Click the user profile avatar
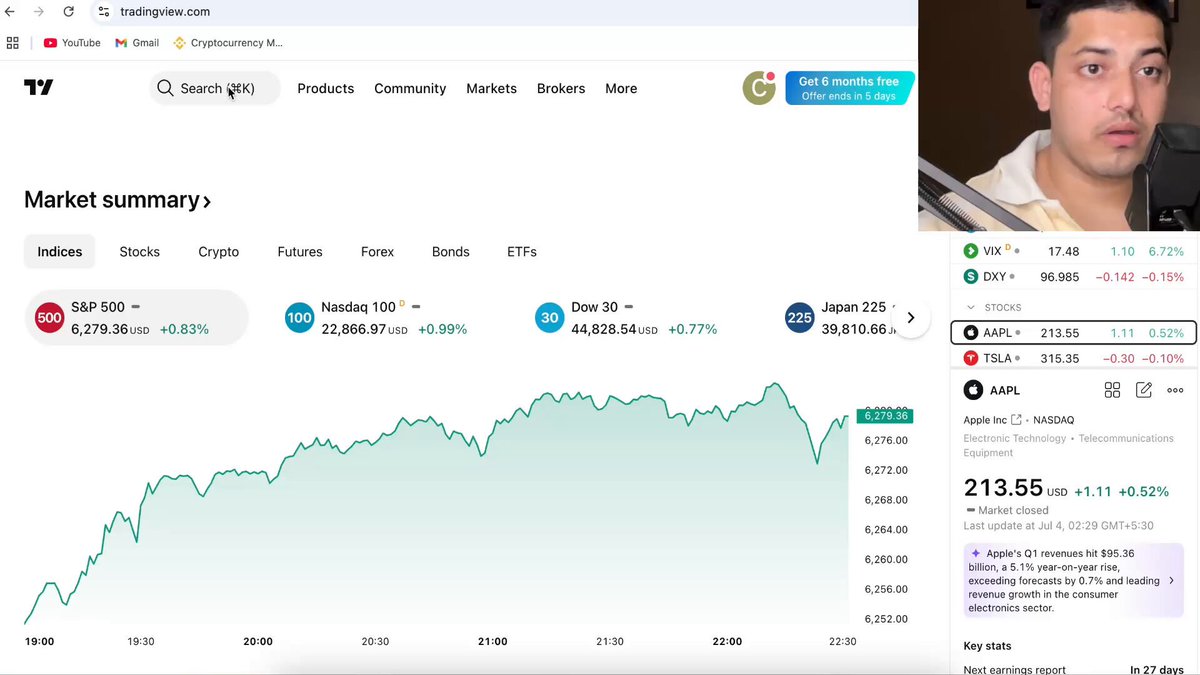The height and width of the screenshot is (675, 1200). pyautogui.click(x=759, y=88)
